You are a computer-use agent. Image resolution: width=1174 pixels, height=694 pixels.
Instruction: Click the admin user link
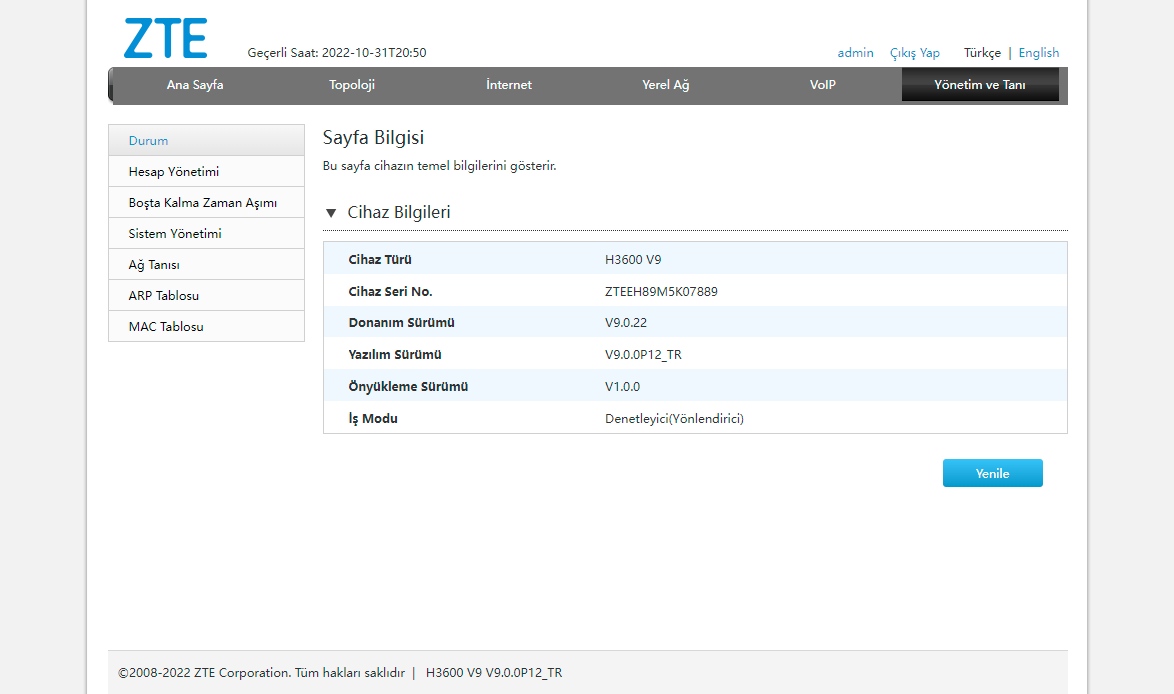(855, 52)
